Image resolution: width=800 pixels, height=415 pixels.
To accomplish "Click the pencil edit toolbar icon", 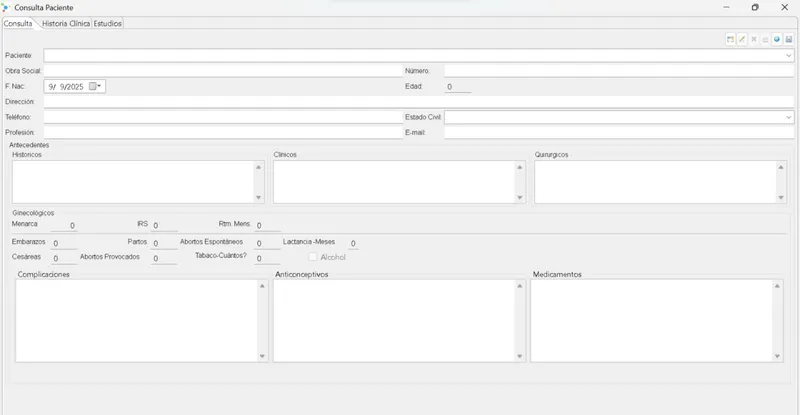I will pos(742,39).
